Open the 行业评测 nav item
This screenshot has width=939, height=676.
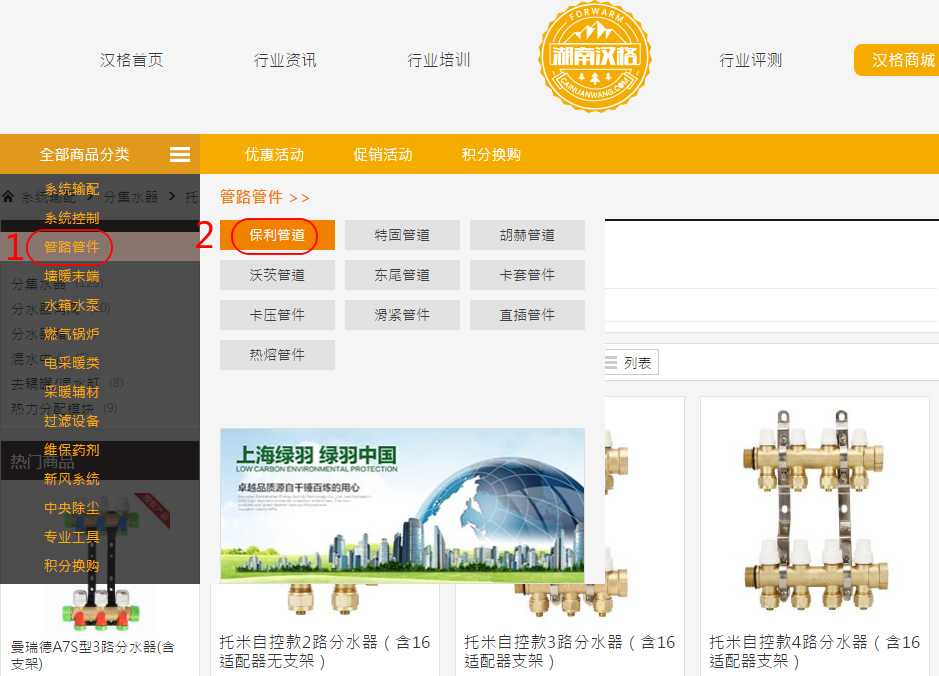(x=750, y=60)
